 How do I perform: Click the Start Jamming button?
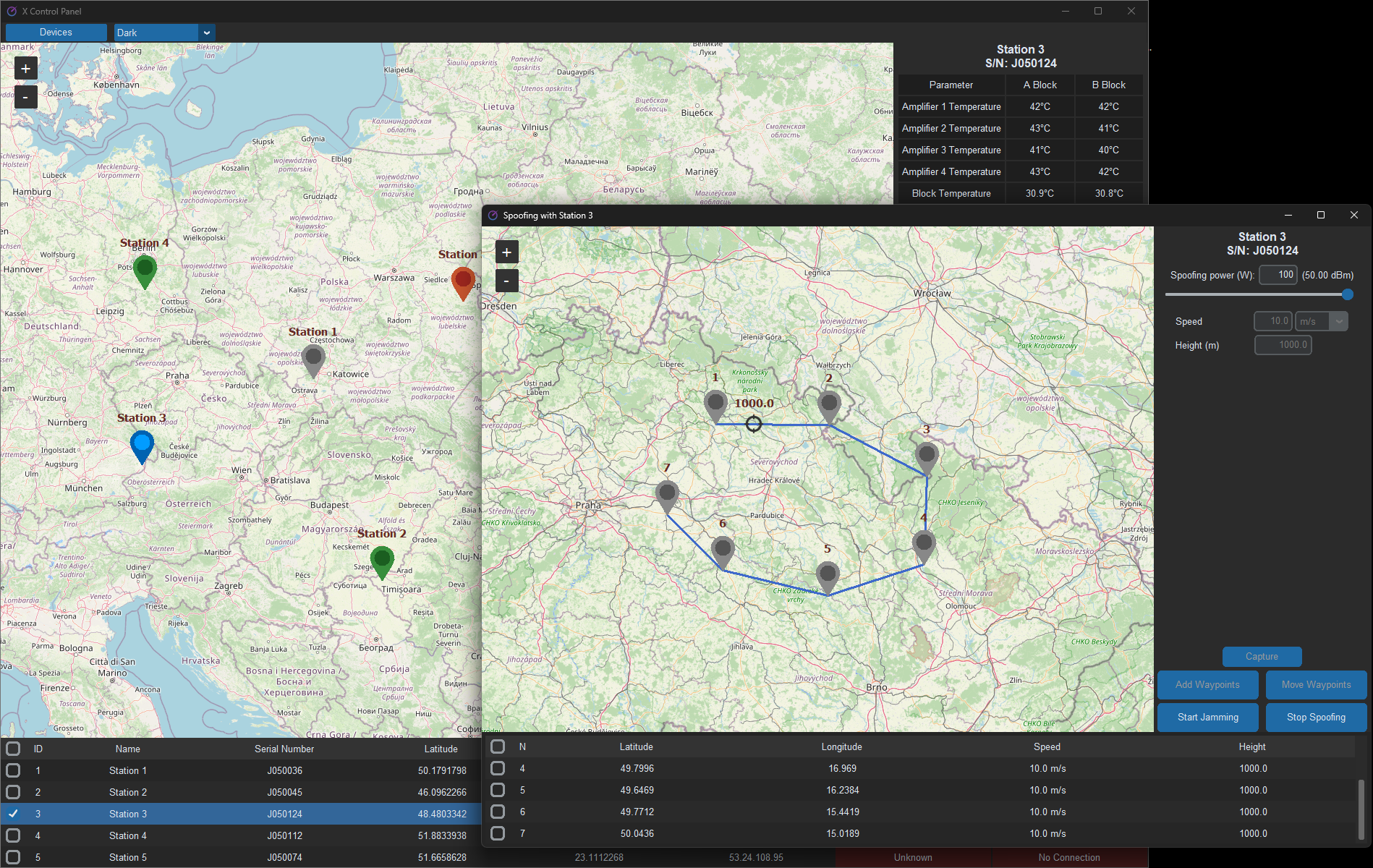(x=1207, y=717)
